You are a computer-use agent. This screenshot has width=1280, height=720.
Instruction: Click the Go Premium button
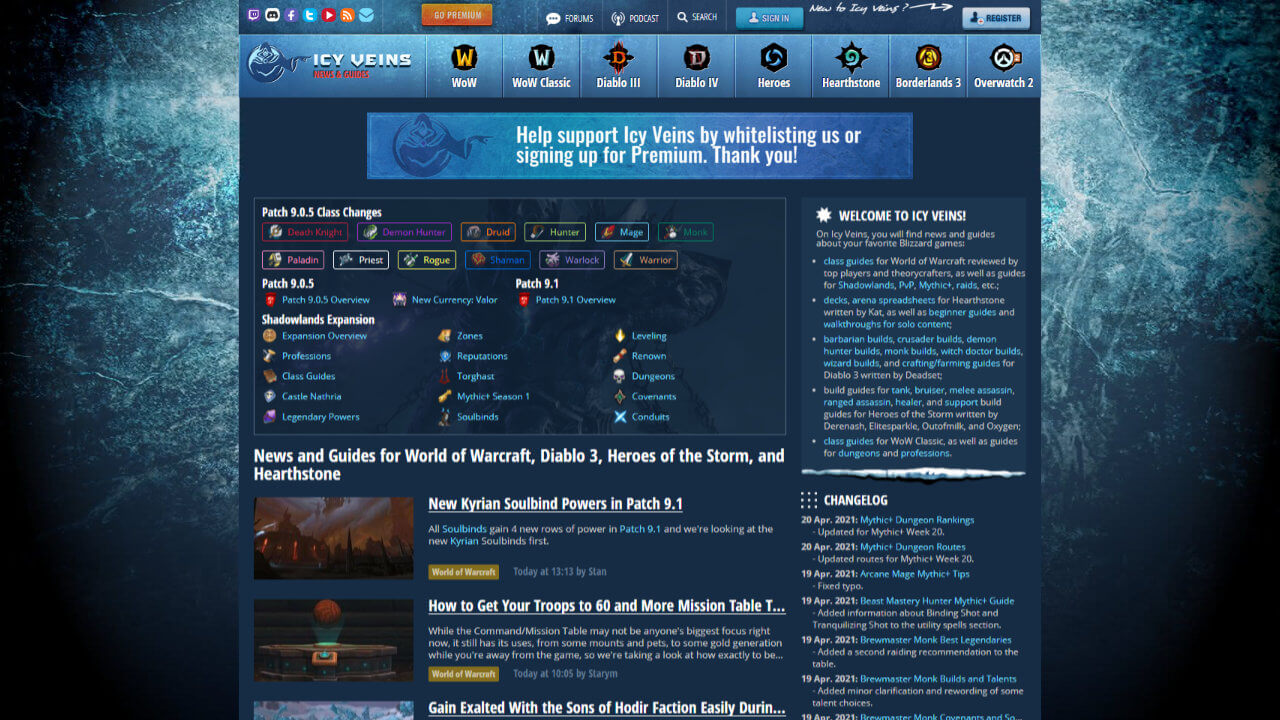pyautogui.click(x=457, y=15)
